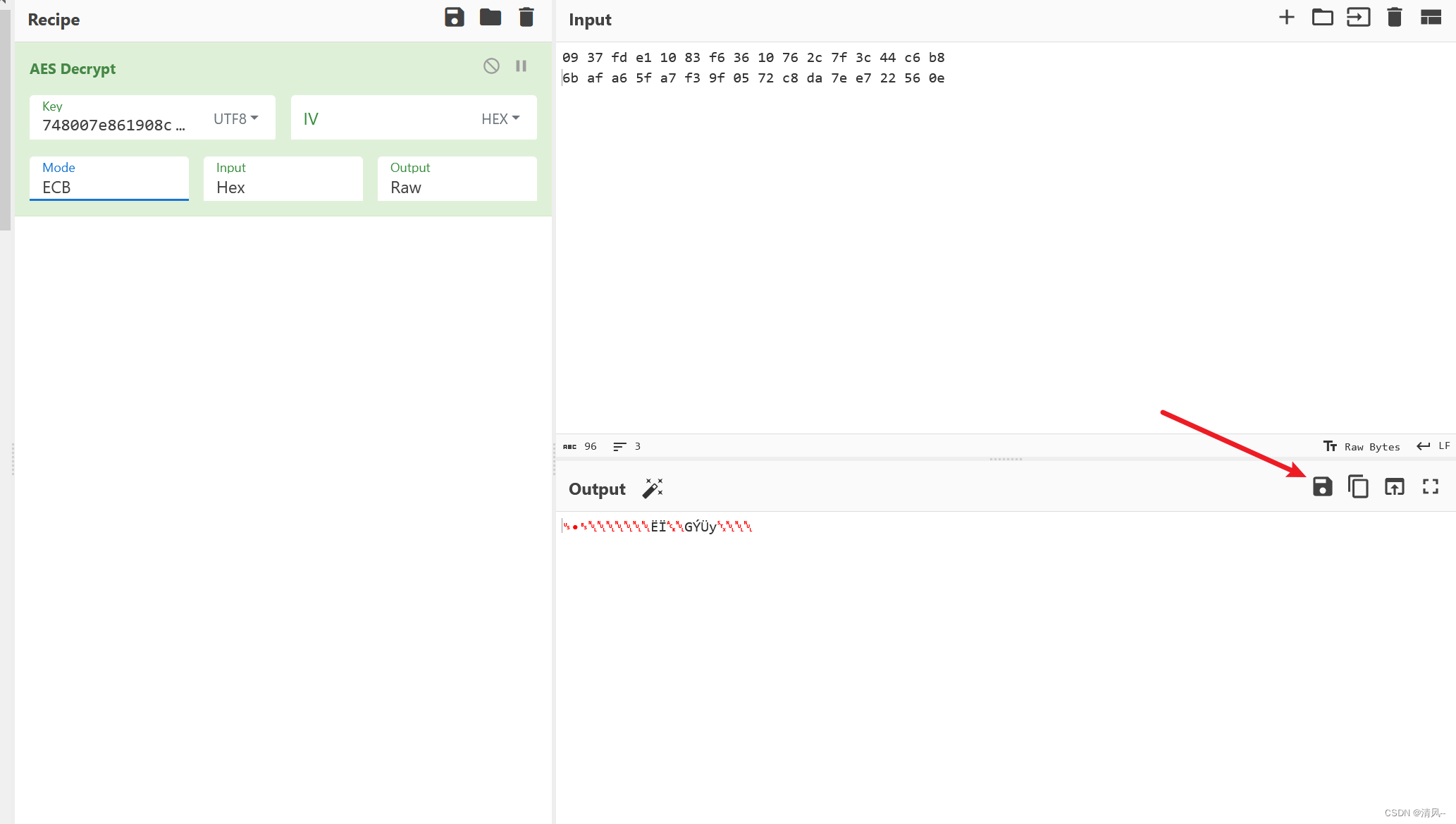
Task: Open the Mode ECB dropdown
Action: [109, 178]
